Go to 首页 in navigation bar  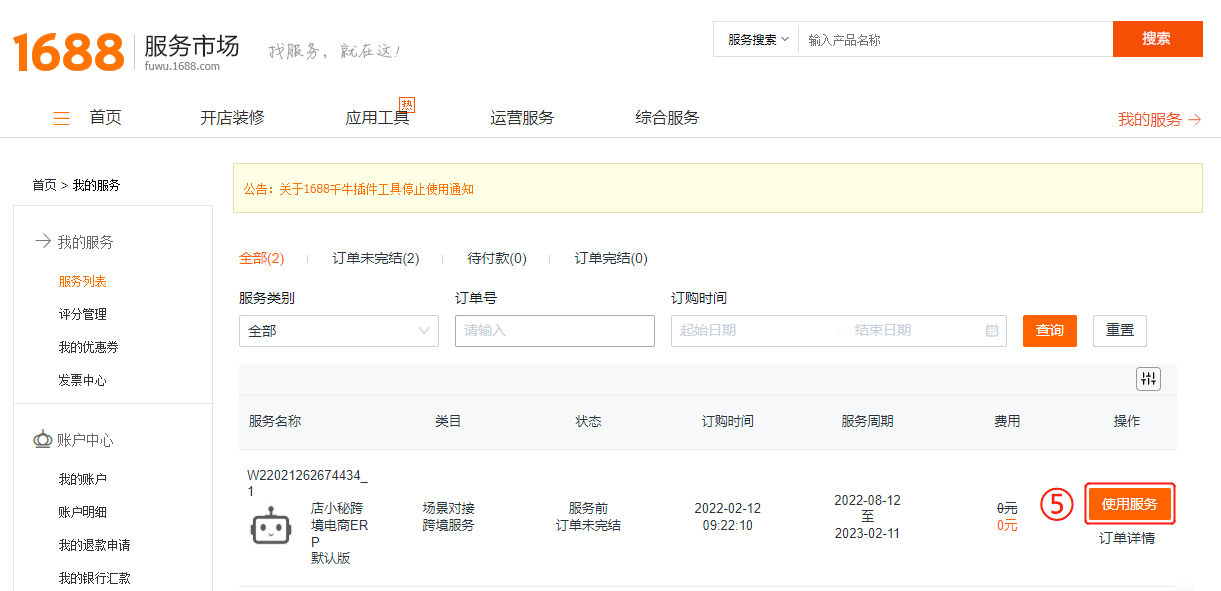click(x=105, y=118)
